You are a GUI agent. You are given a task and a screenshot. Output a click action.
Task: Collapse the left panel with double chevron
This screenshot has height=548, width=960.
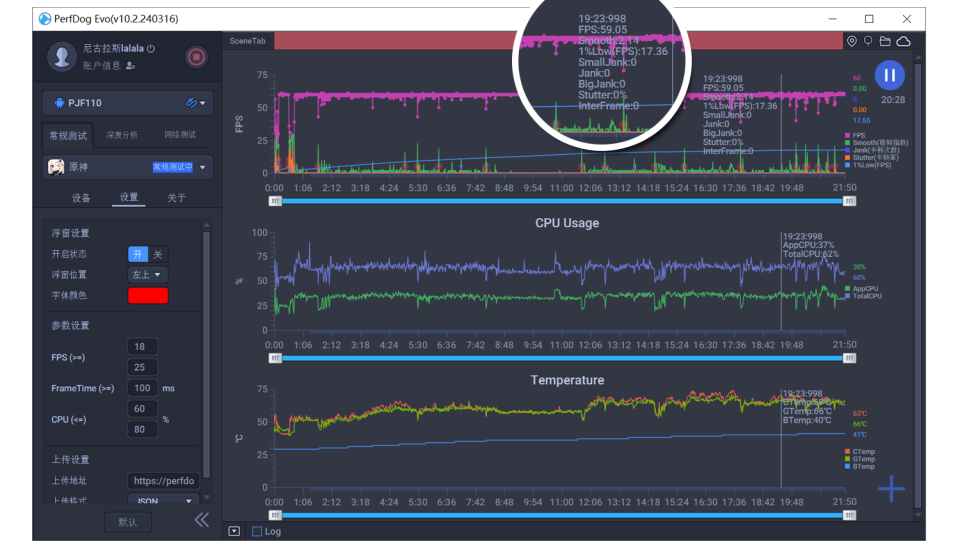(202, 519)
